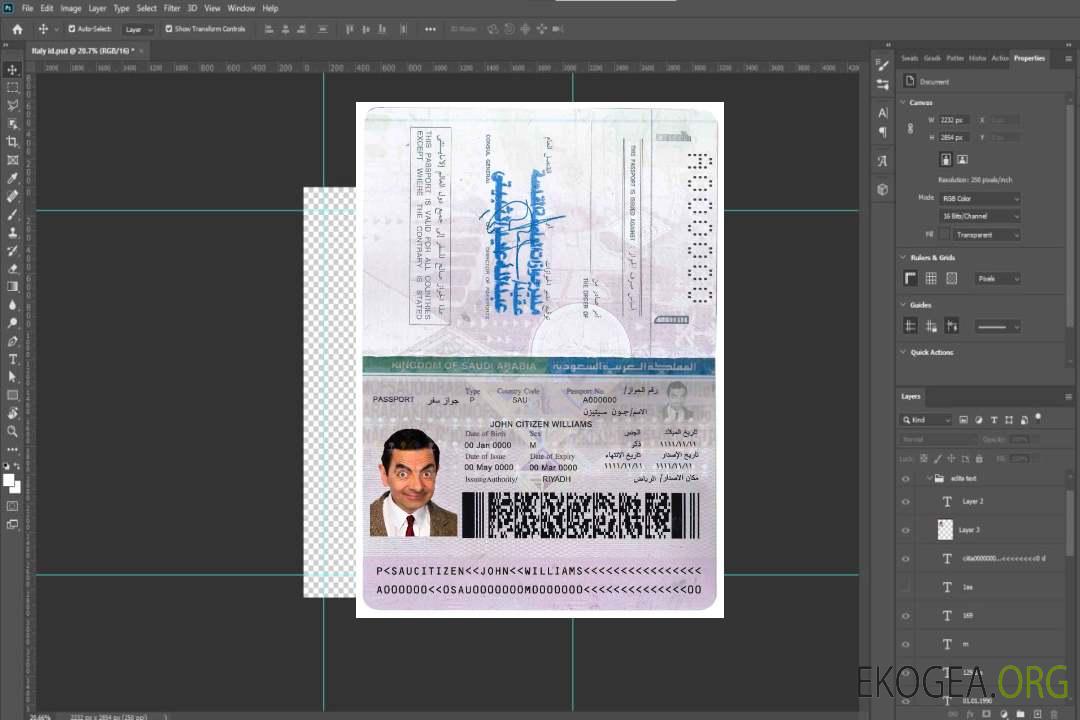This screenshot has width=1080, height=720.
Task: Select the Eyedropper tool
Action: (x=12, y=178)
